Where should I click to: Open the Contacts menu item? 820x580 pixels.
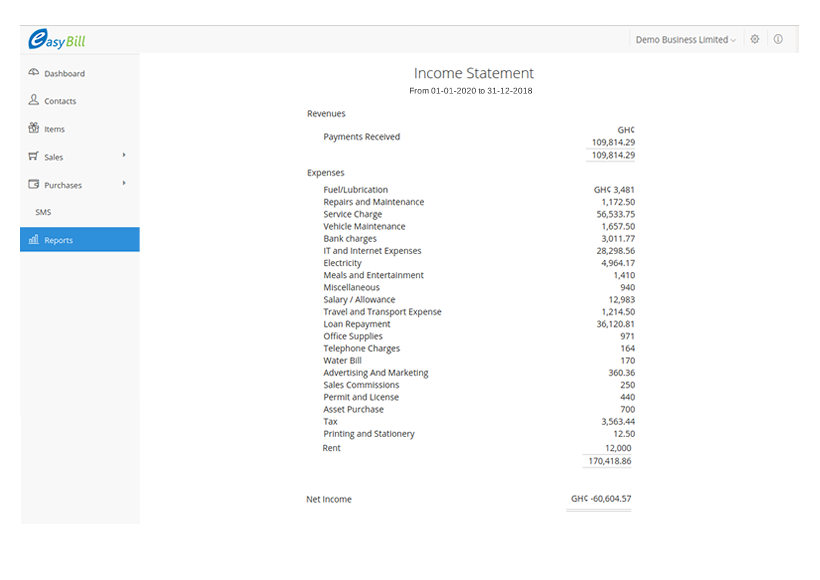60,101
